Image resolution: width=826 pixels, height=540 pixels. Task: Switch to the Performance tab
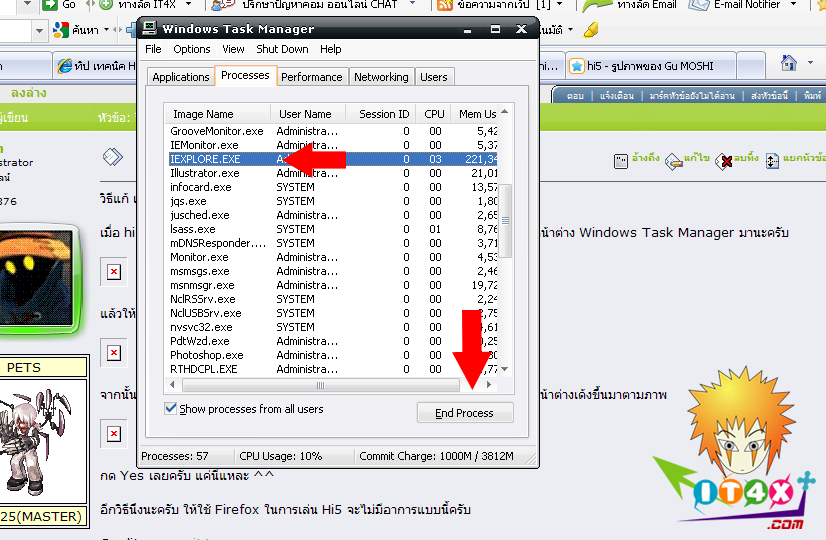[311, 77]
